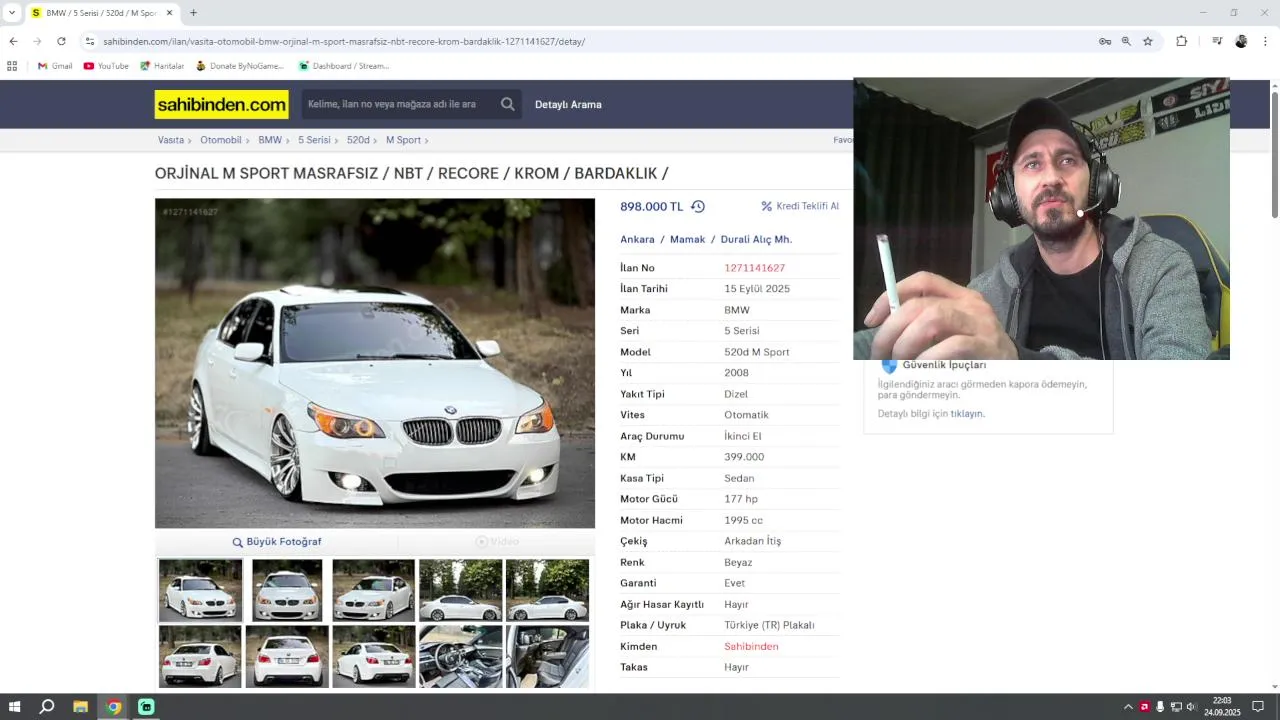
Task: Go back in browser
Action: click(13, 41)
